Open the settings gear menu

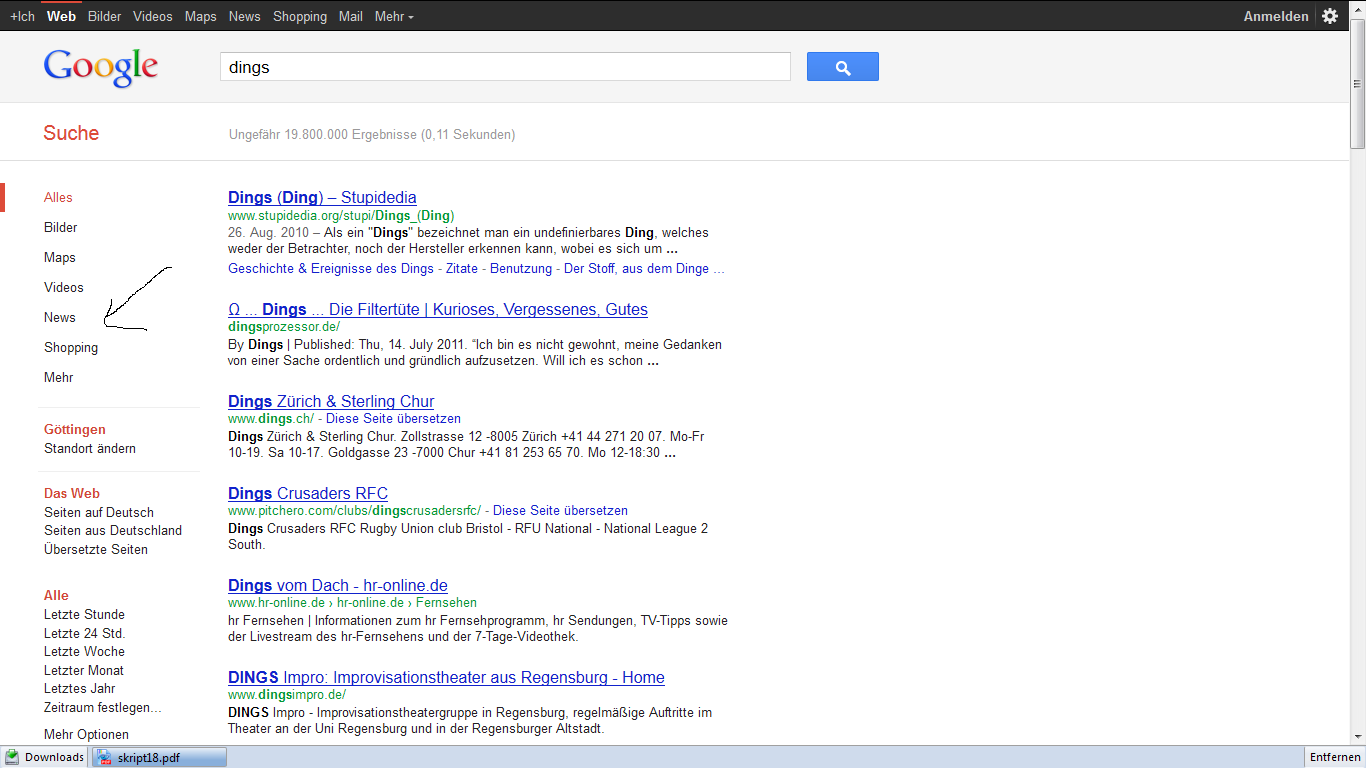[1329, 16]
